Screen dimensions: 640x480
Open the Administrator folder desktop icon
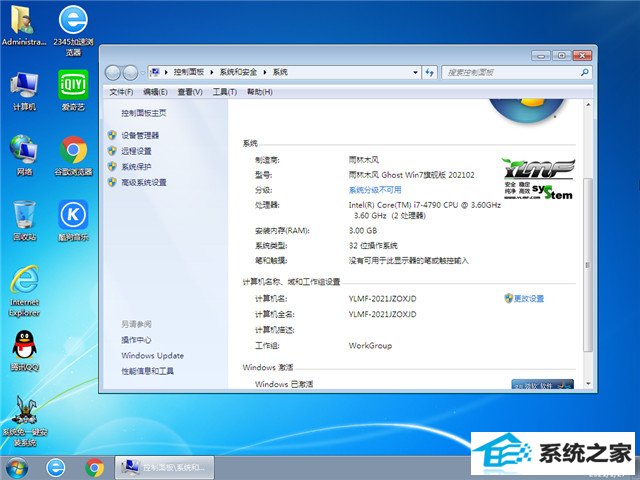24,25
